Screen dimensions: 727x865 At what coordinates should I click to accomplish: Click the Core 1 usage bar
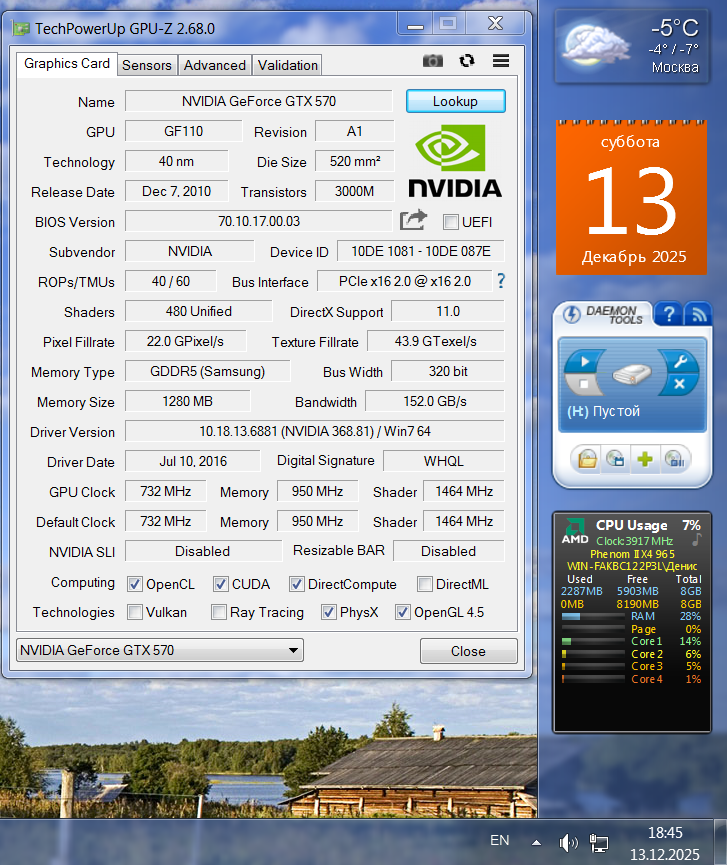click(592, 641)
